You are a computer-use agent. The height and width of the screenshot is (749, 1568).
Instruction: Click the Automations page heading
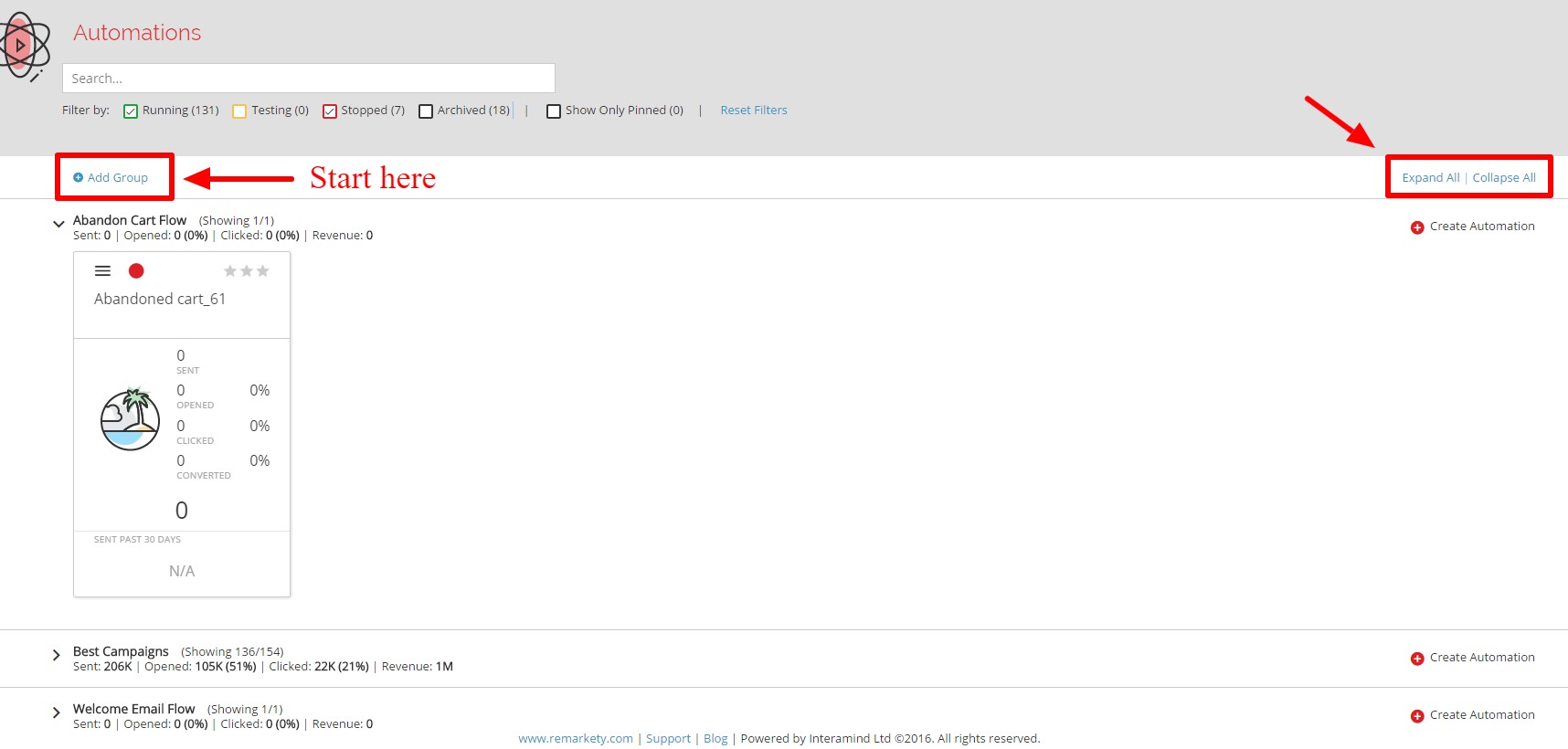click(x=137, y=33)
